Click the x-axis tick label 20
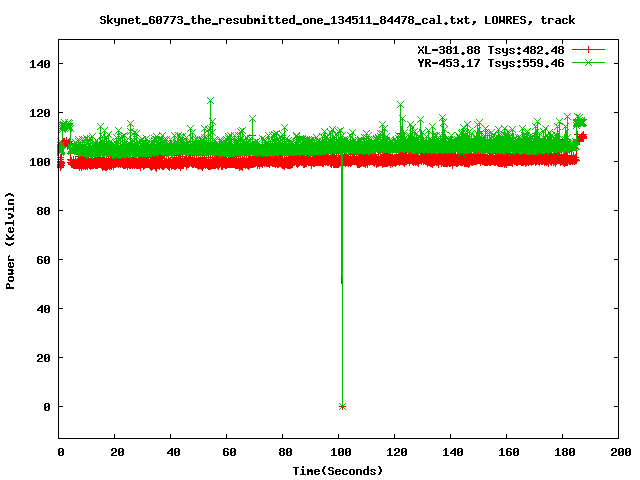Screen dimensions: 640x480 [117, 452]
